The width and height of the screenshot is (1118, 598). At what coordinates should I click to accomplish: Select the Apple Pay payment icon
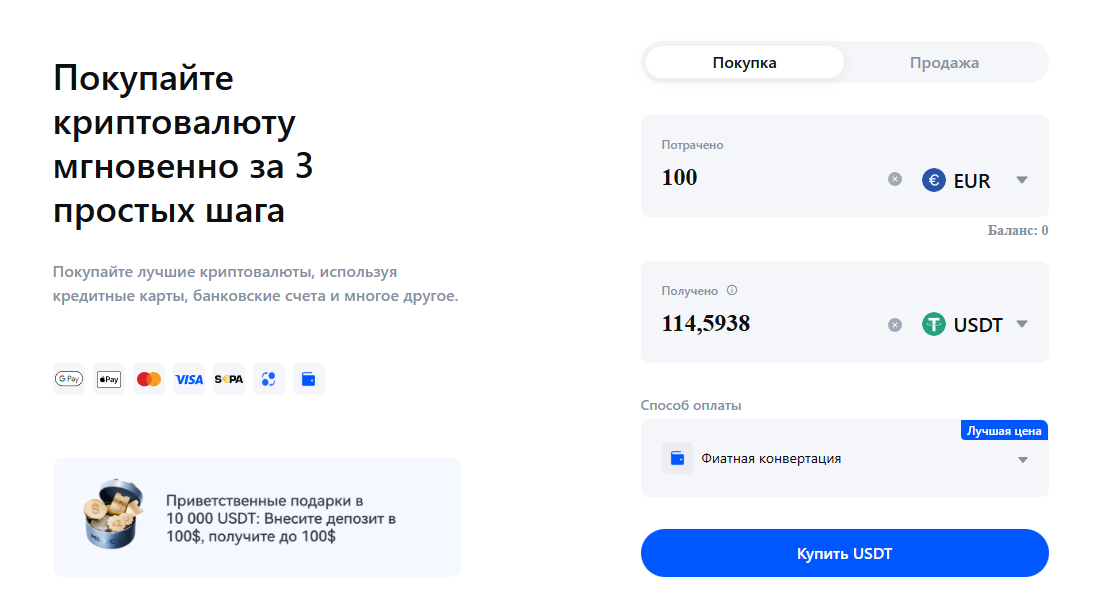108,378
